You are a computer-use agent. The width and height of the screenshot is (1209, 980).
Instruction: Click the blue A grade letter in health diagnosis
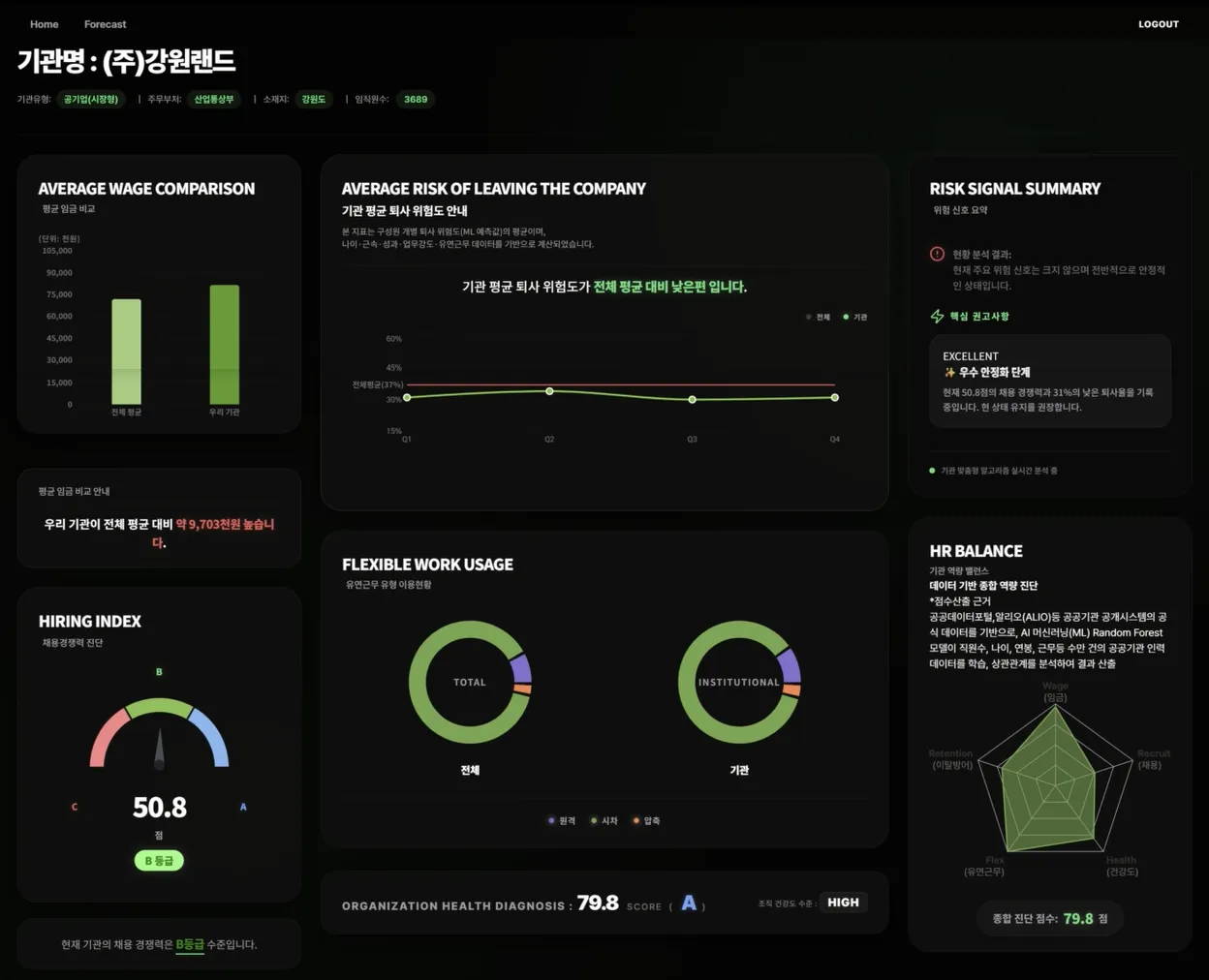(689, 903)
